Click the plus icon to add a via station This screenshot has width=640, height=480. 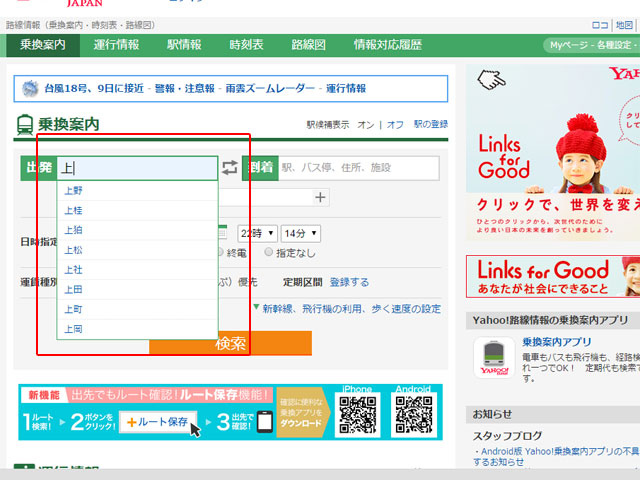[x=320, y=198]
